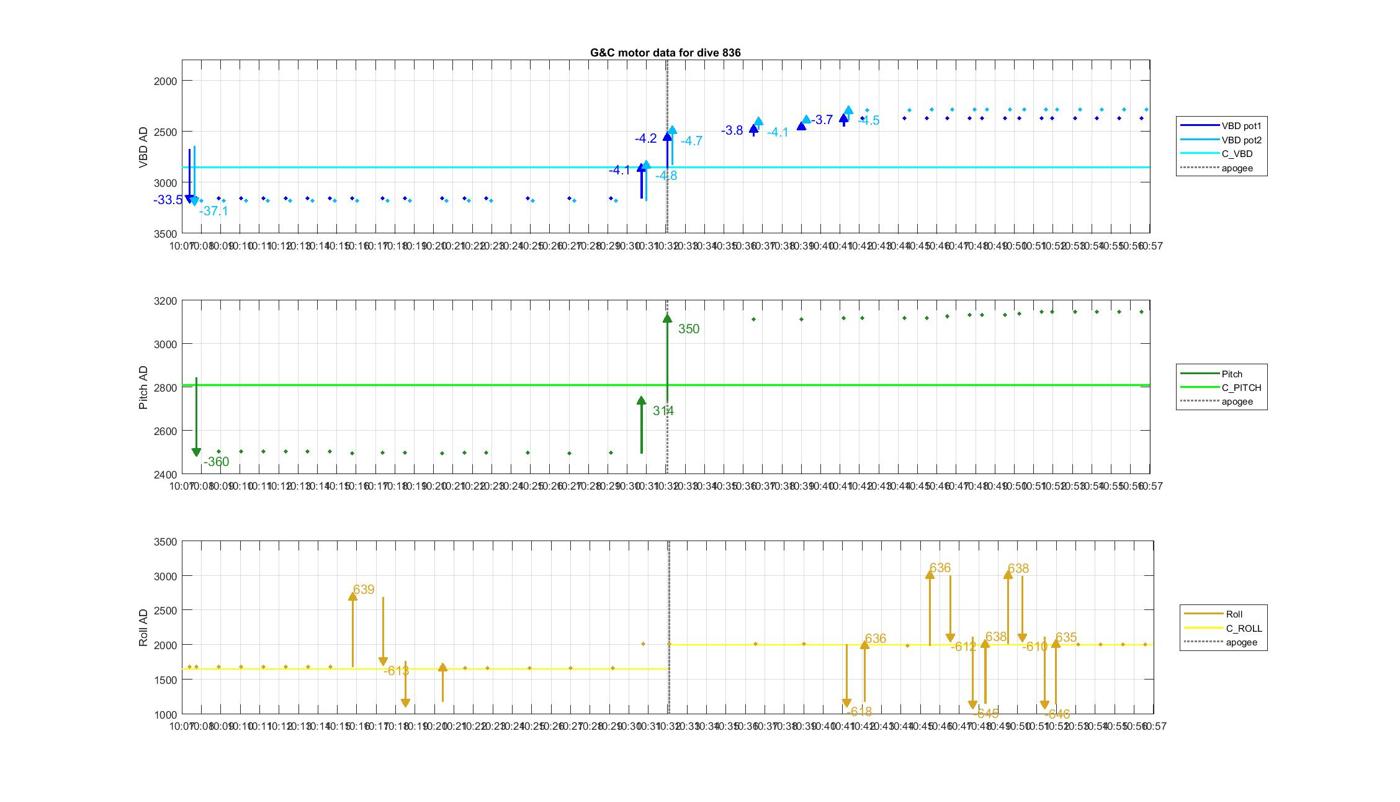
Task: Click the "-646" roll data label
Action: (x=1058, y=715)
